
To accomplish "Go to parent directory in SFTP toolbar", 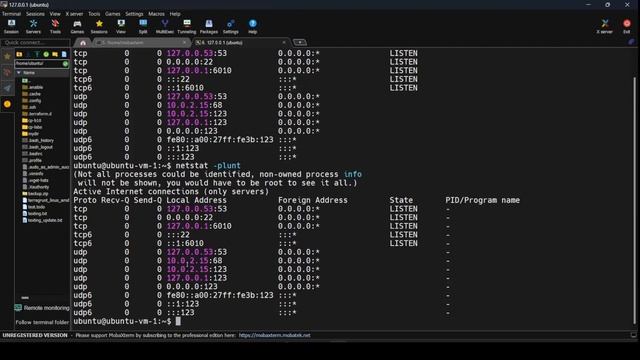I will click(x=19, y=54).
